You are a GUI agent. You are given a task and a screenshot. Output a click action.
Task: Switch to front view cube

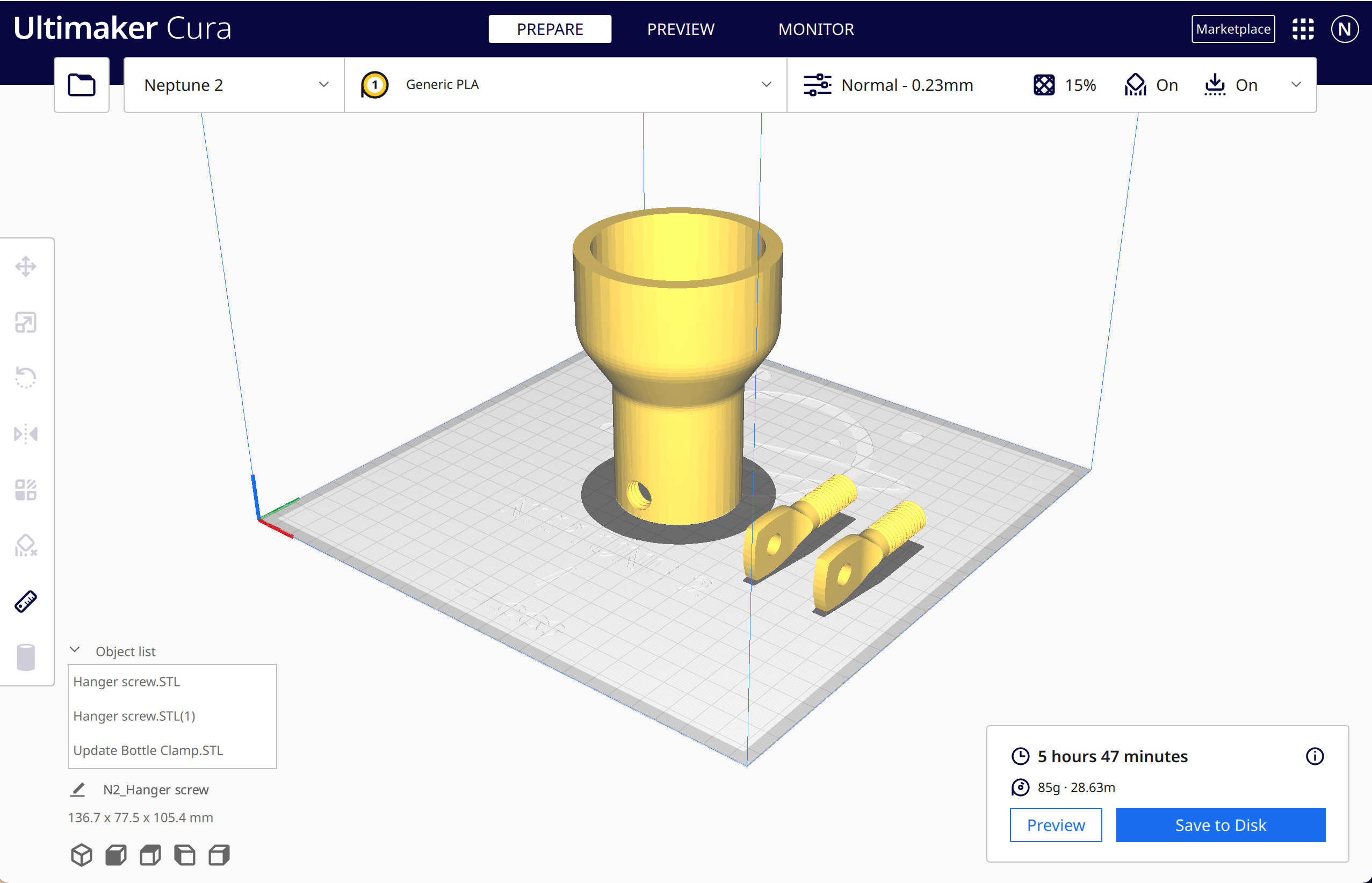click(116, 855)
